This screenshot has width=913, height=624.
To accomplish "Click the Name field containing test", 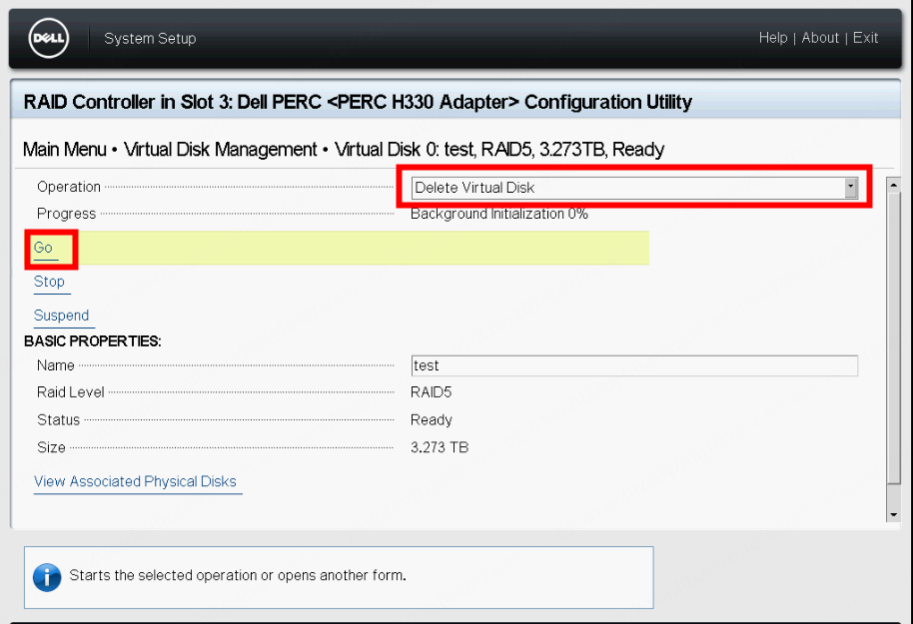I will [x=634, y=366].
